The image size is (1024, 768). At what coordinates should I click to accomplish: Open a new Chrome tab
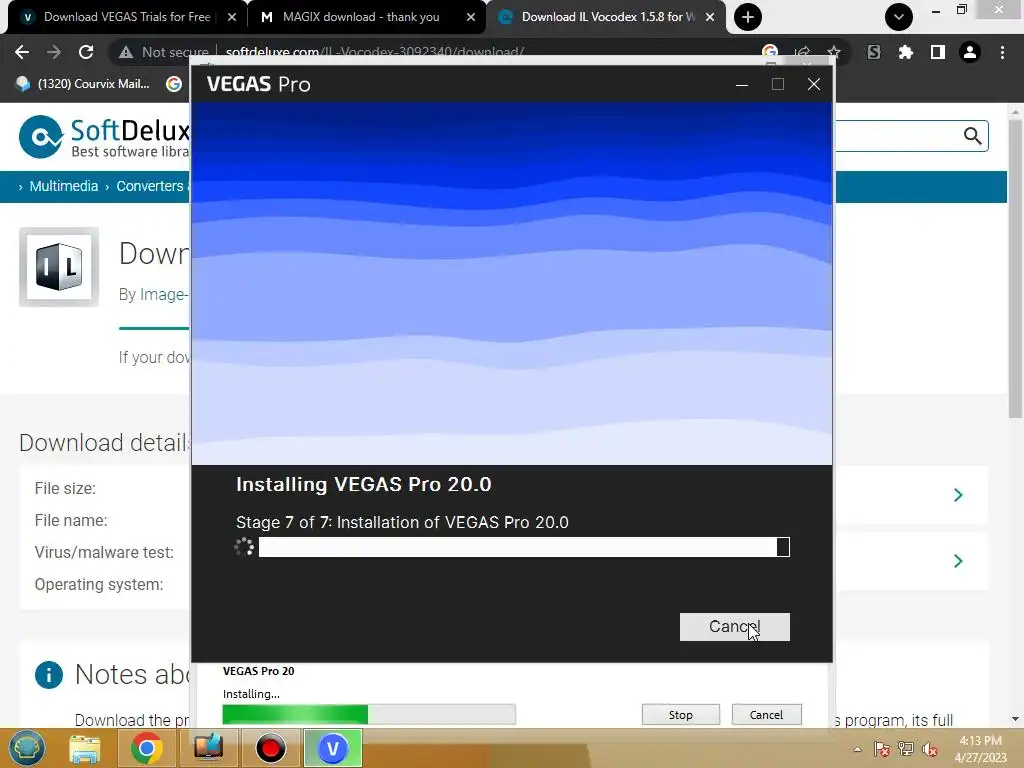click(748, 17)
